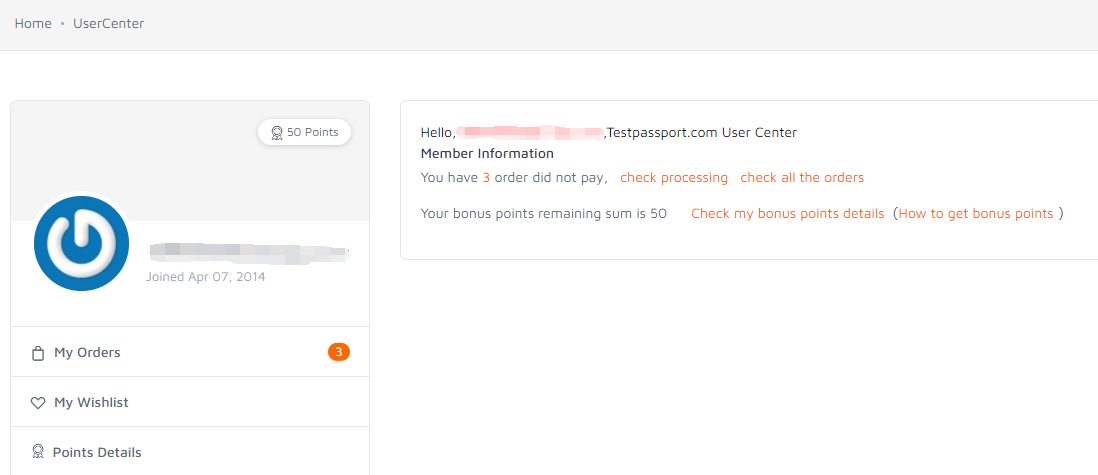Screen dimensions: 1098x475
Task: Follow the check all the orders link
Action: click(x=802, y=178)
